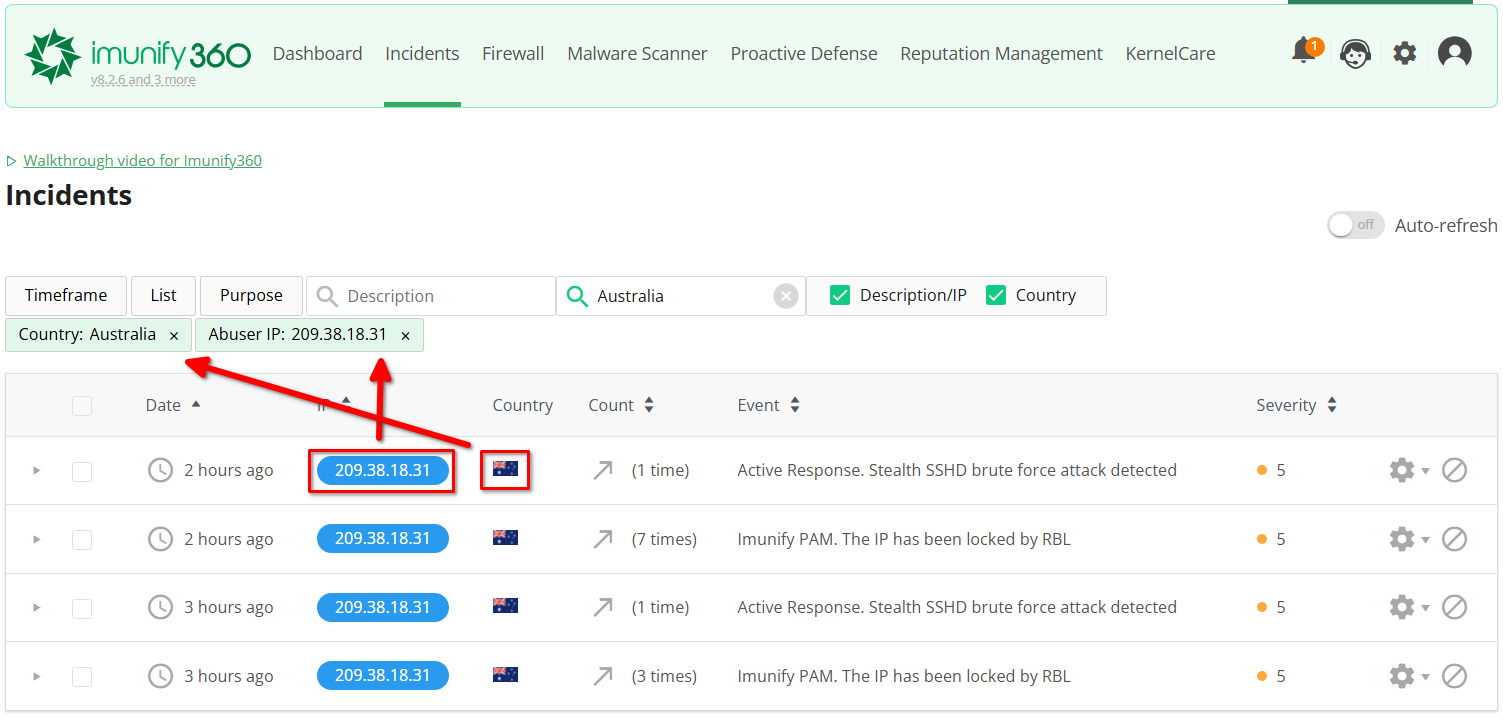Screen dimensions: 1503x719
Task: Click the search icon in Description field
Action: pyautogui.click(x=327, y=296)
